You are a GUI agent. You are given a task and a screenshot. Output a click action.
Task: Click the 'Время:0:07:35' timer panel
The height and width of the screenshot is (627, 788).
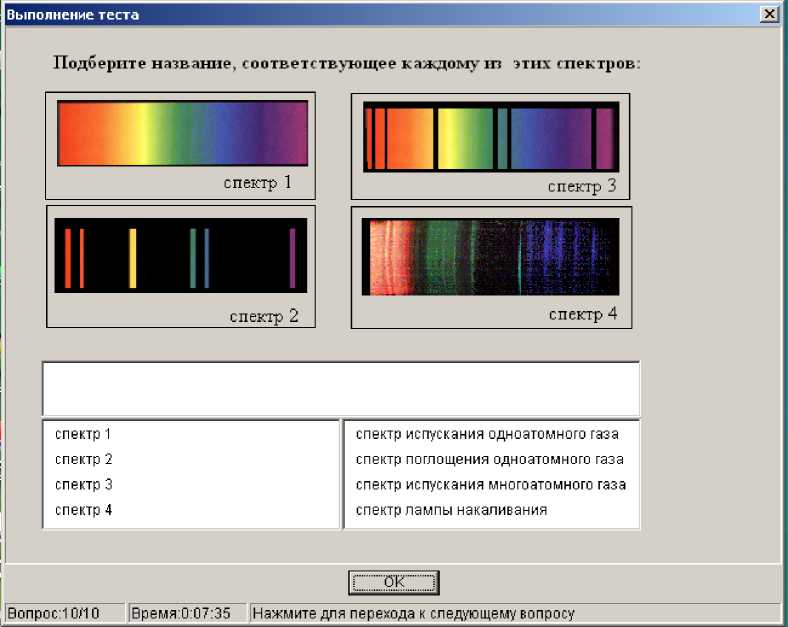point(186,613)
